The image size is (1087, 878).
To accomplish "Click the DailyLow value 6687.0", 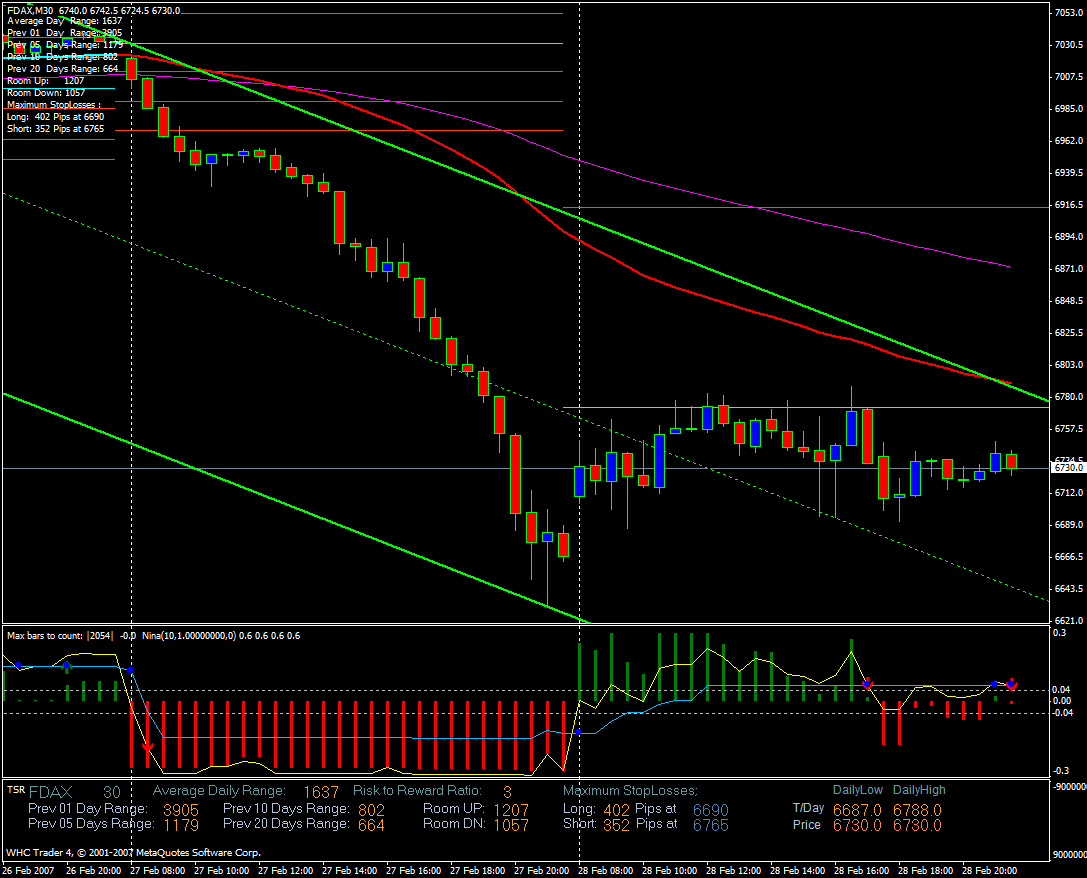I will coord(857,809).
